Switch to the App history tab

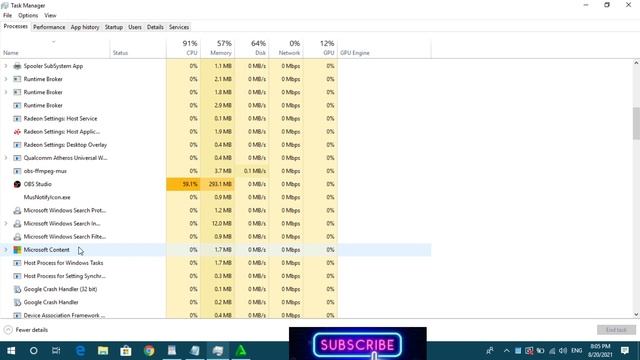(x=85, y=27)
